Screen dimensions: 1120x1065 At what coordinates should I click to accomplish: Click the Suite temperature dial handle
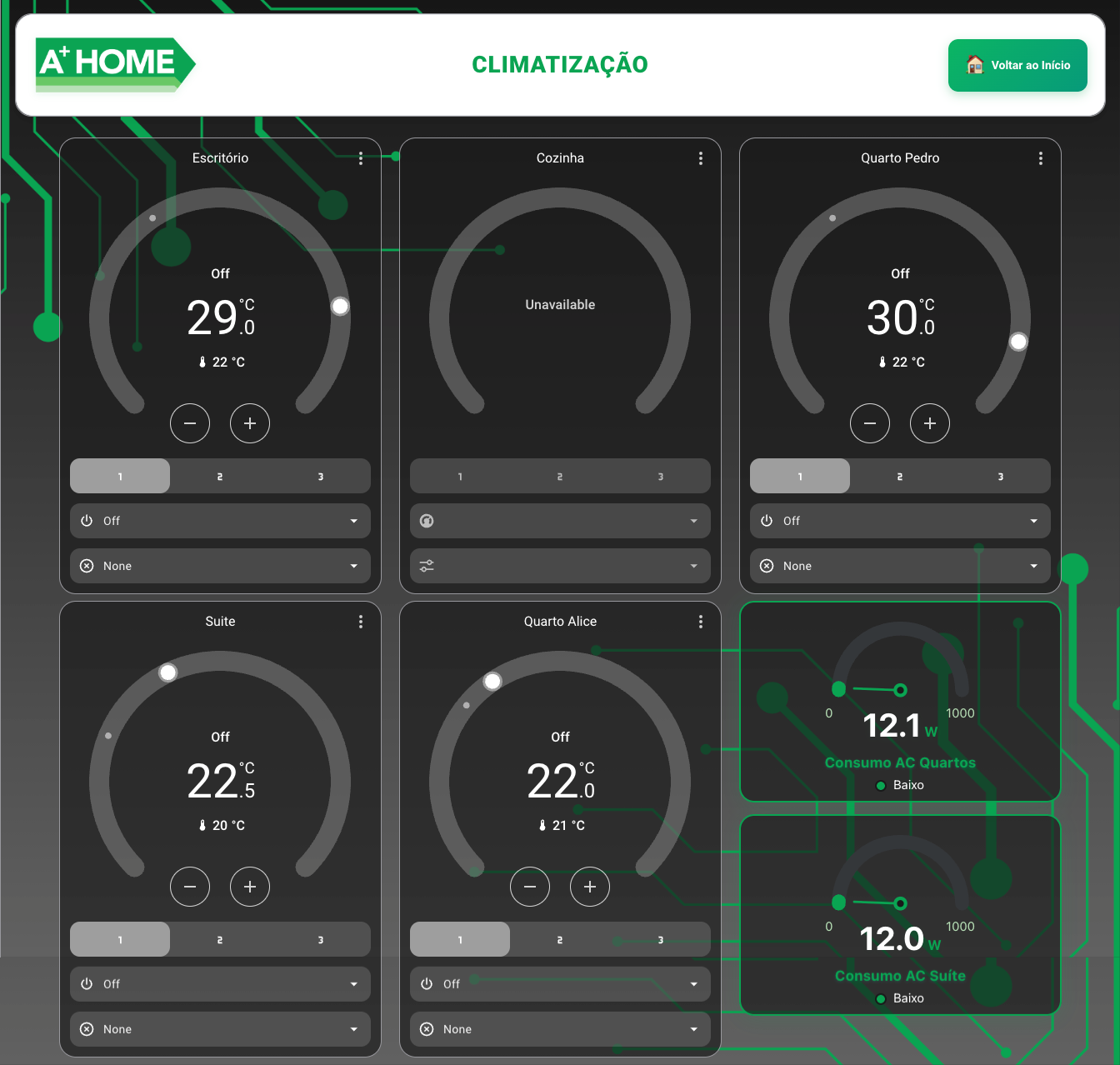click(x=168, y=672)
